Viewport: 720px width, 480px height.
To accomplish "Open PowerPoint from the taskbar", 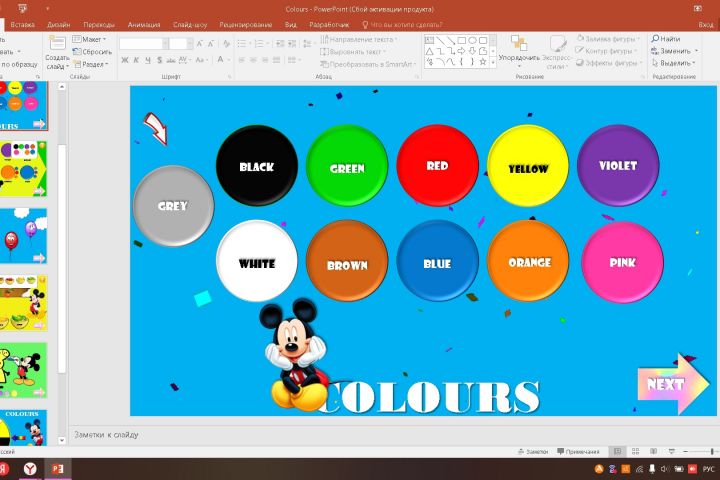I will tap(58, 469).
